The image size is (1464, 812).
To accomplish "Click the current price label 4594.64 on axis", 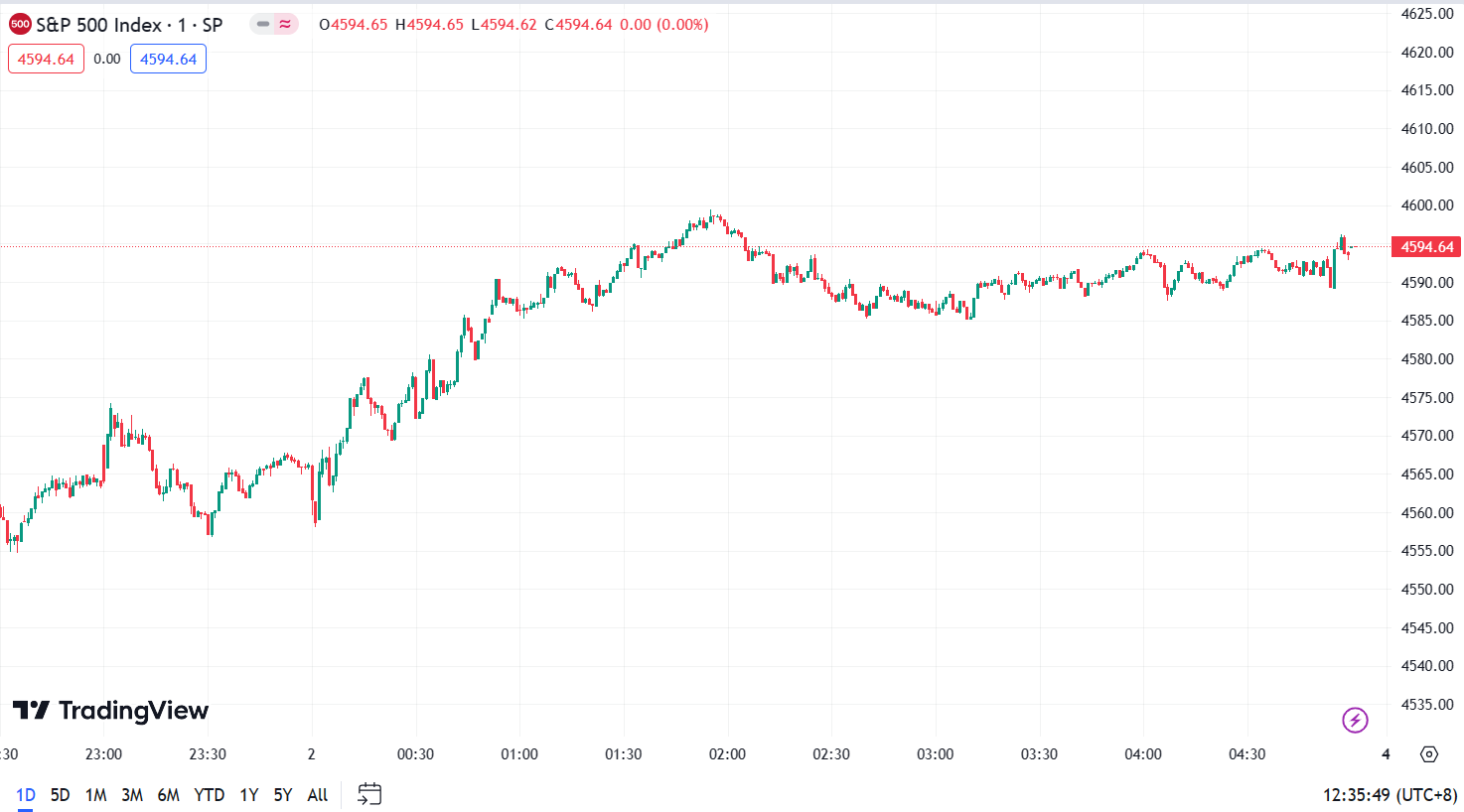I will [1426, 247].
